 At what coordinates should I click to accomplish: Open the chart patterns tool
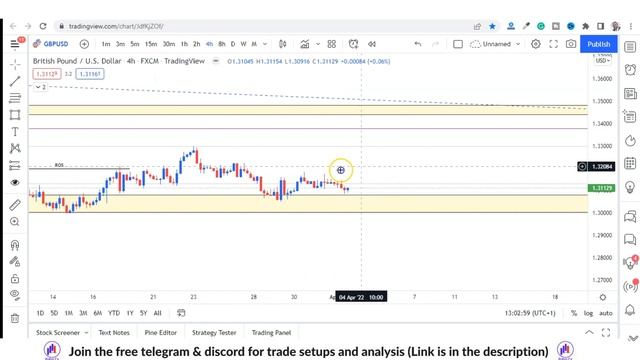pos(15,148)
